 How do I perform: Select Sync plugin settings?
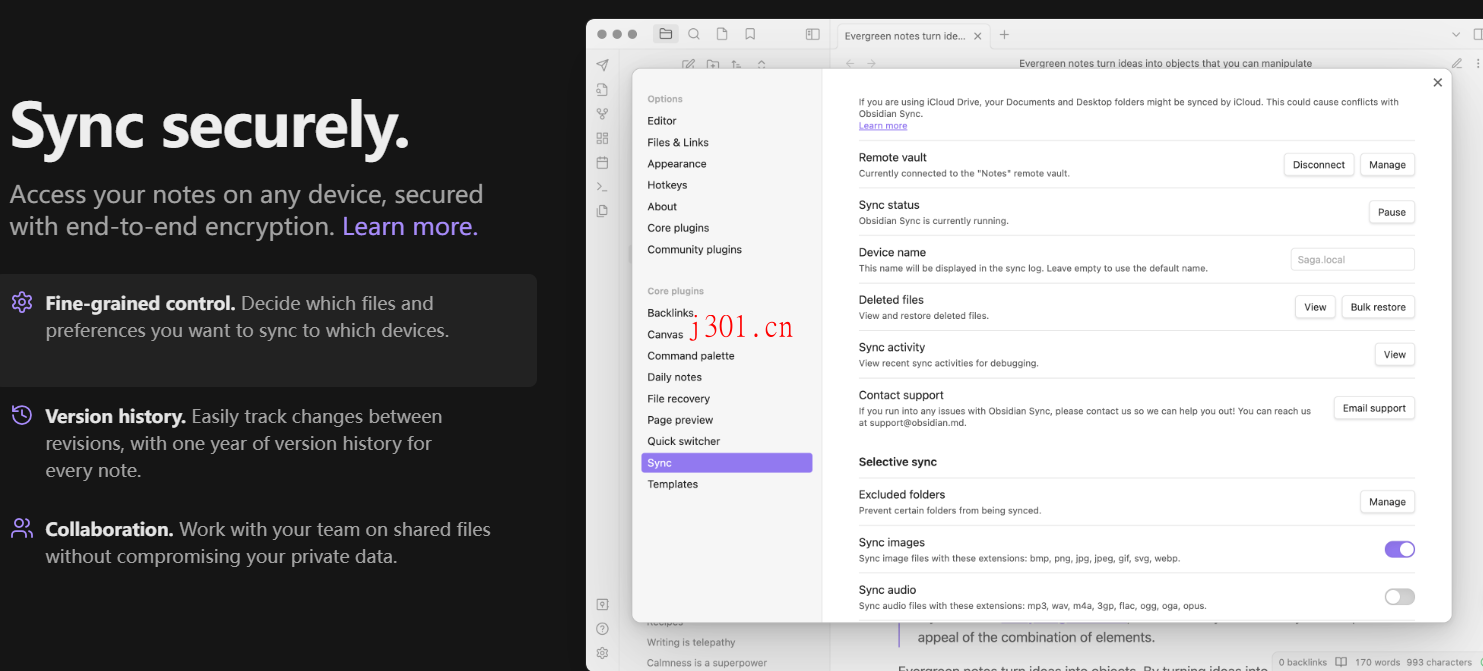726,463
